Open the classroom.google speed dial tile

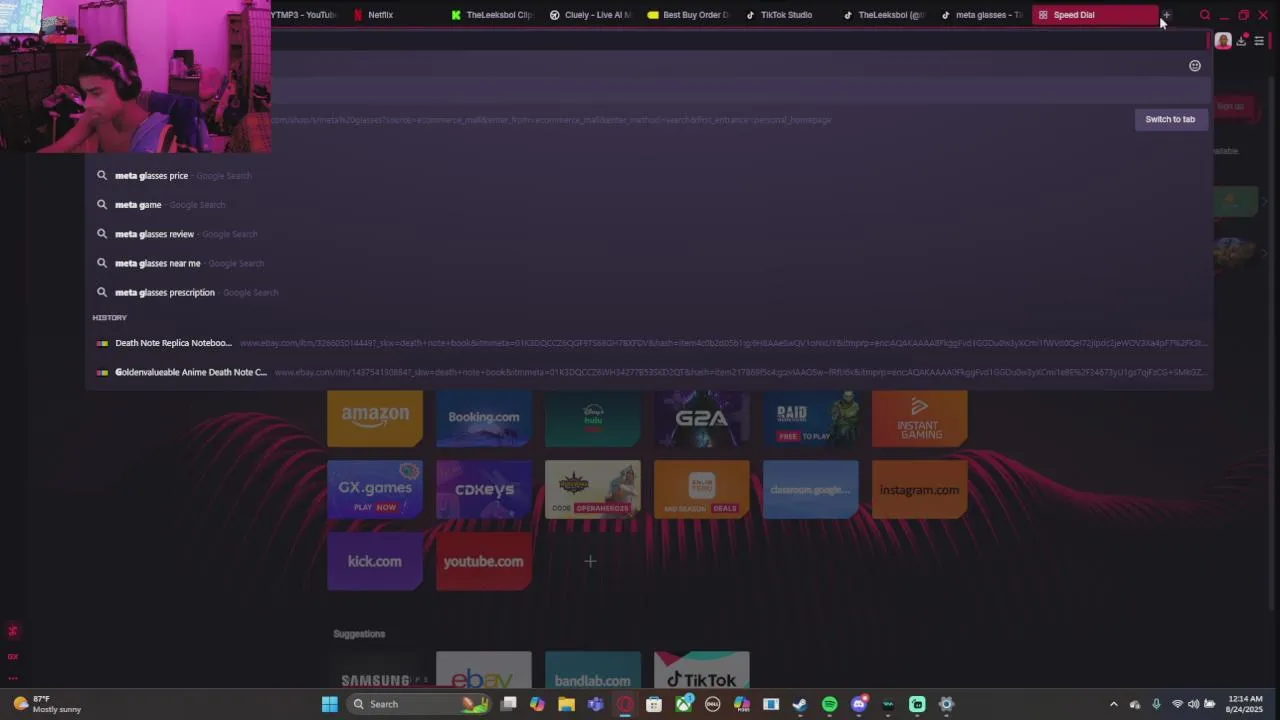click(x=811, y=490)
